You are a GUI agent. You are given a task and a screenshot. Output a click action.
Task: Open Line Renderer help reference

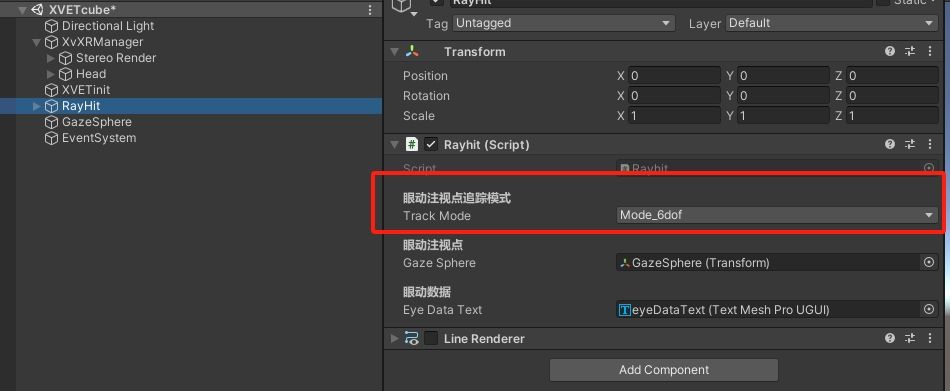pyautogui.click(x=889, y=338)
